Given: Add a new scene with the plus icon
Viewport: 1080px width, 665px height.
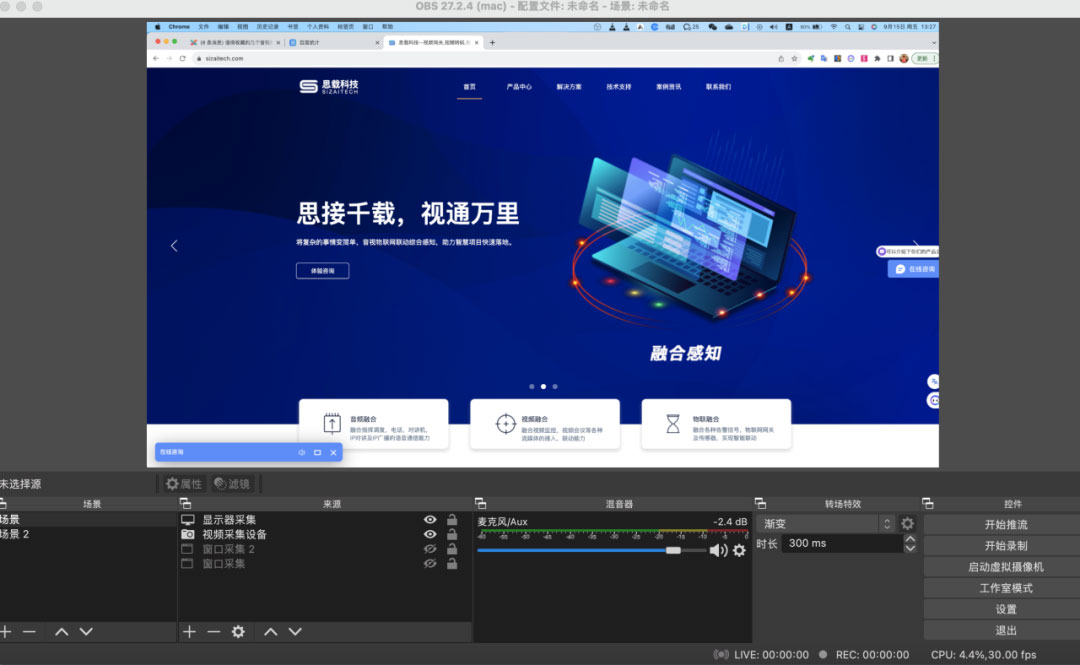Looking at the screenshot, I should coord(6,631).
